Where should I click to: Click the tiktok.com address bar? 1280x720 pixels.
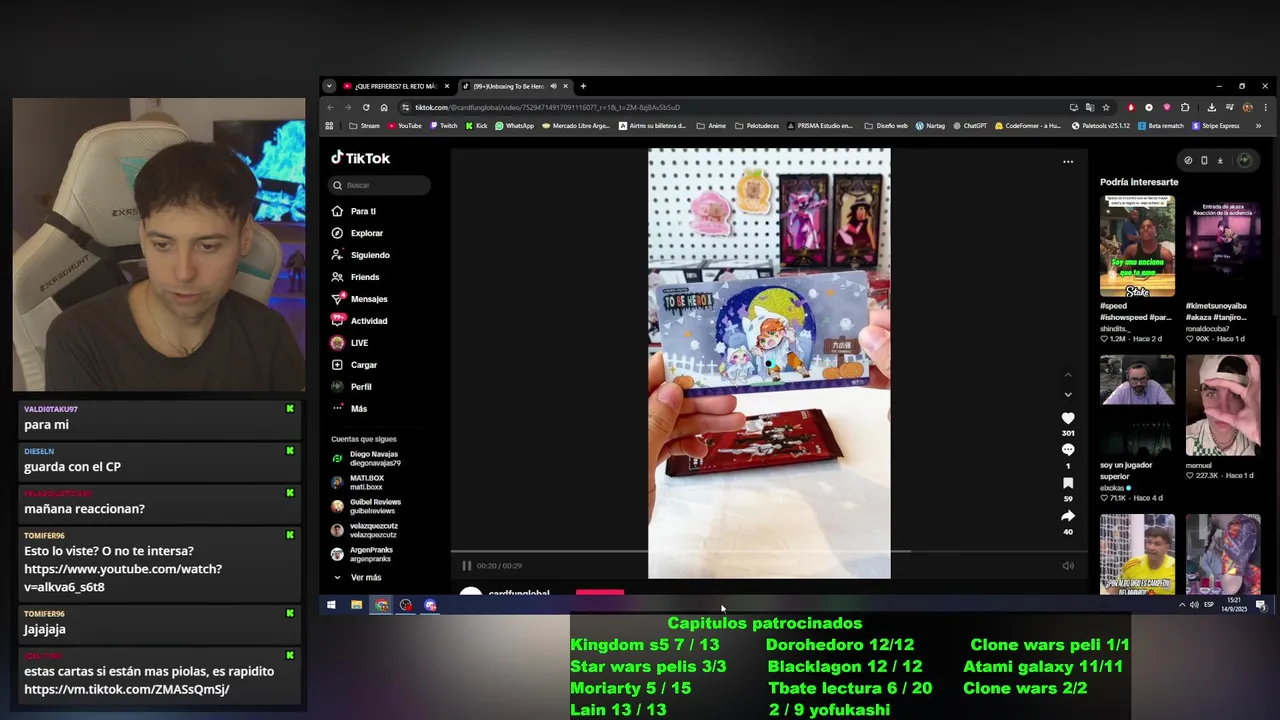(735, 107)
